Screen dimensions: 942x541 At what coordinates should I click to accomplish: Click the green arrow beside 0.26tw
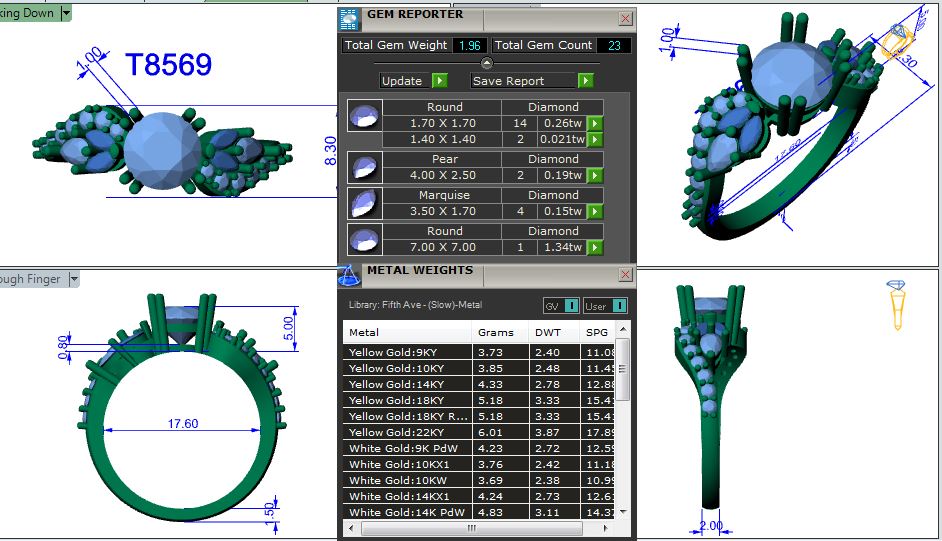595,123
